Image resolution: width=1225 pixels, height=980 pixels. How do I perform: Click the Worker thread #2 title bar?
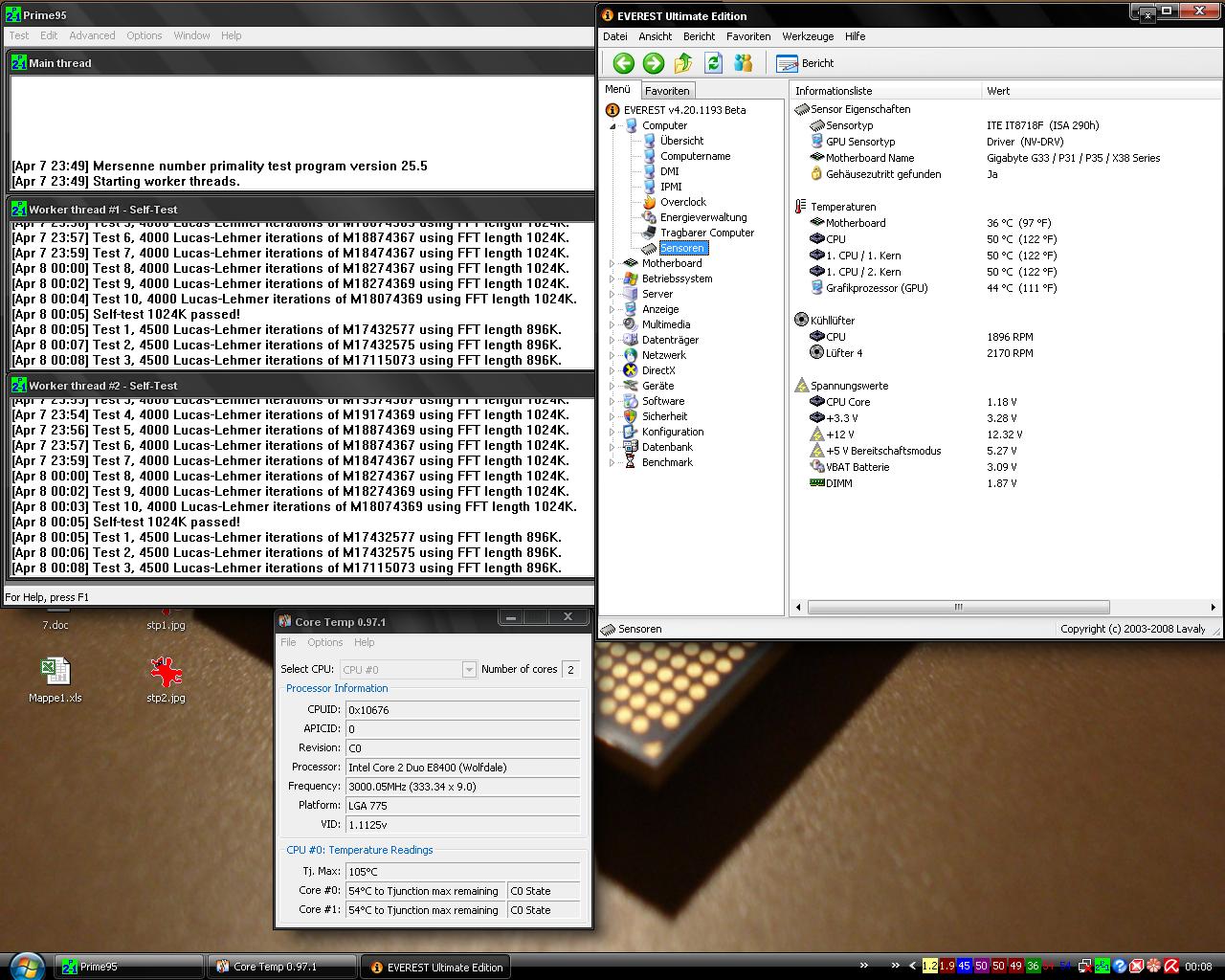pos(301,386)
